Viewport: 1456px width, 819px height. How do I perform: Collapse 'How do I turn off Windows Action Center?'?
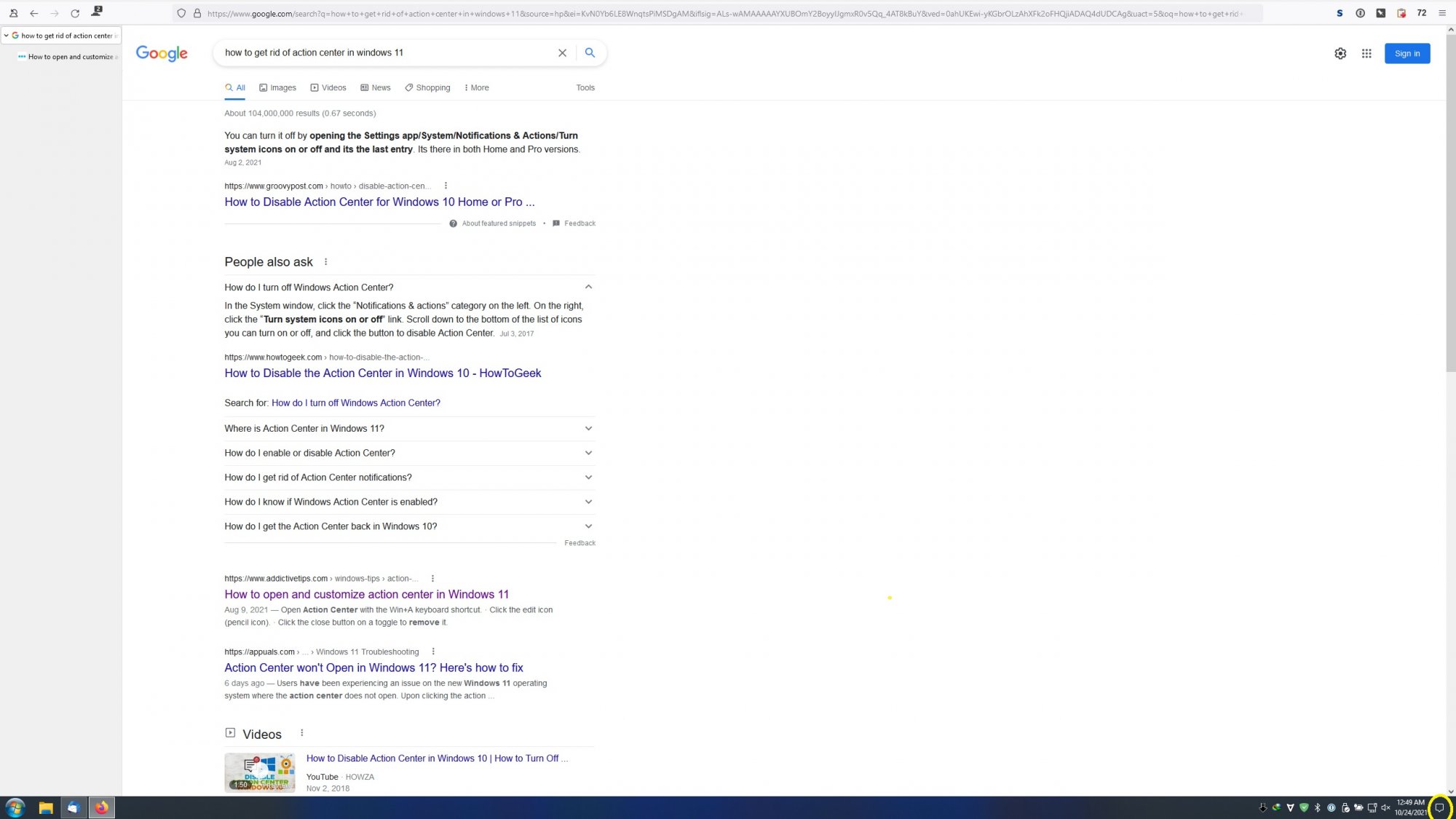tap(588, 287)
